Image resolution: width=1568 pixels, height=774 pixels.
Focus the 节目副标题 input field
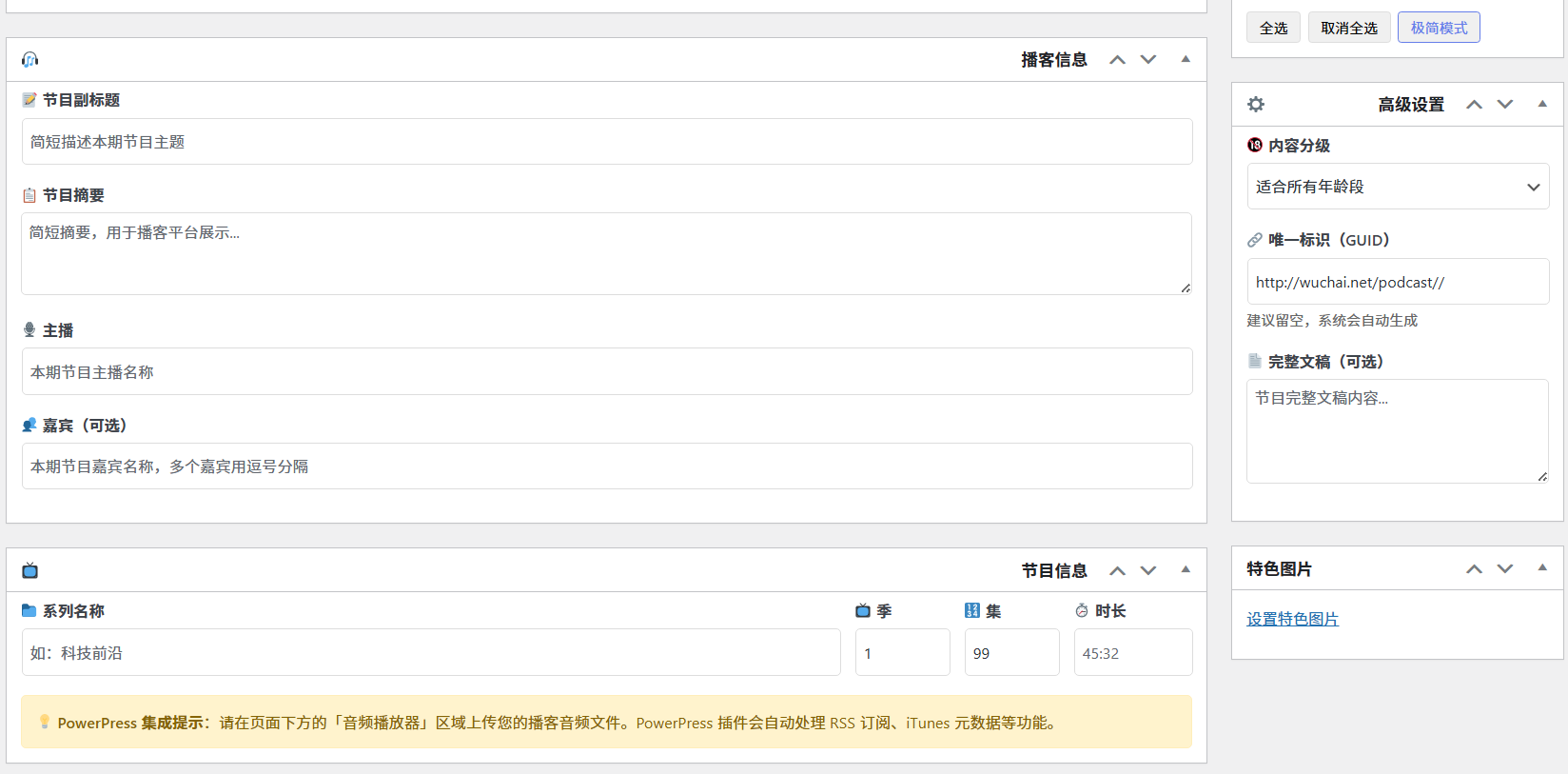(x=607, y=142)
